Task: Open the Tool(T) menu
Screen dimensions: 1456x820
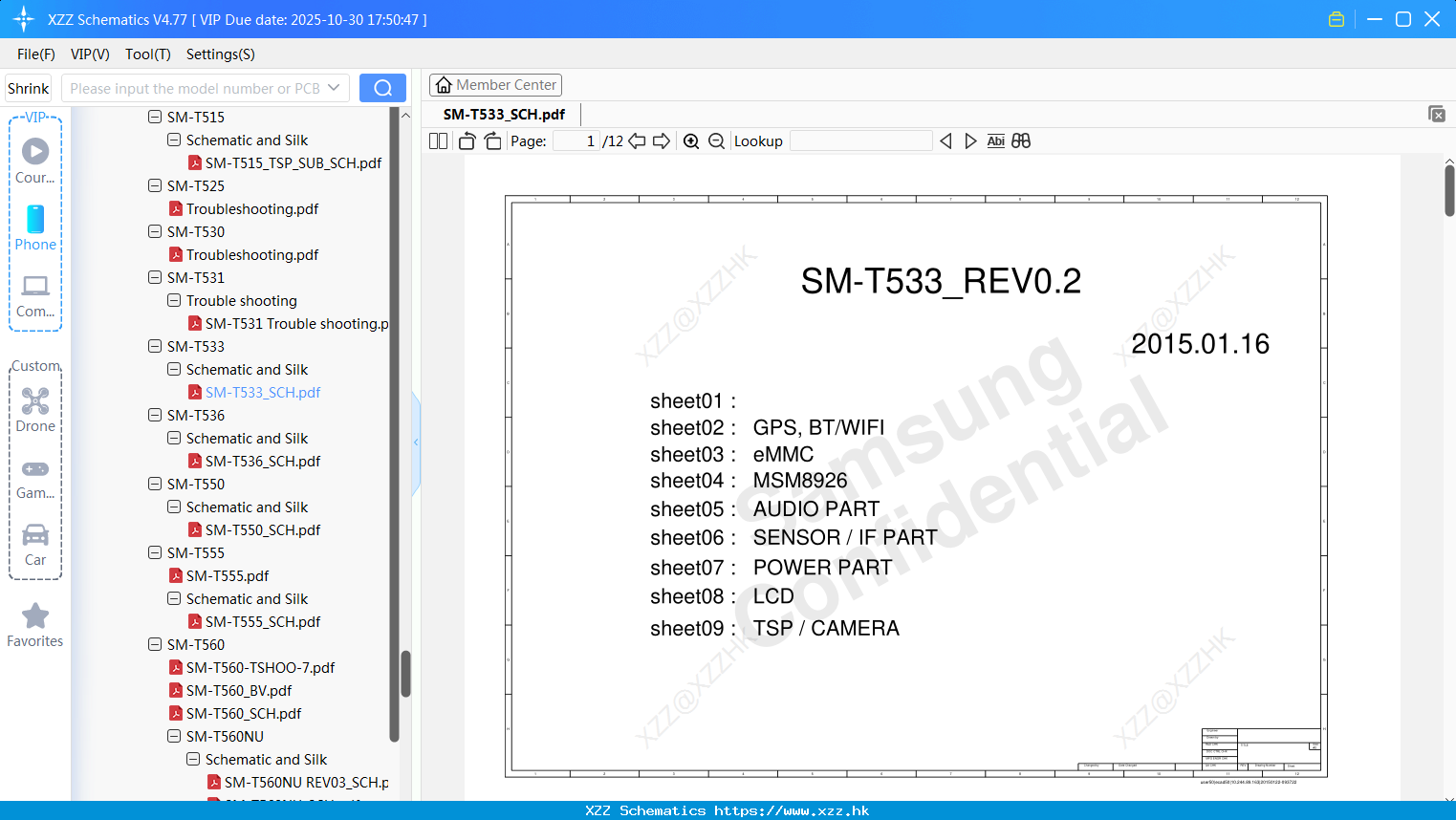Action: coord(148,54)
